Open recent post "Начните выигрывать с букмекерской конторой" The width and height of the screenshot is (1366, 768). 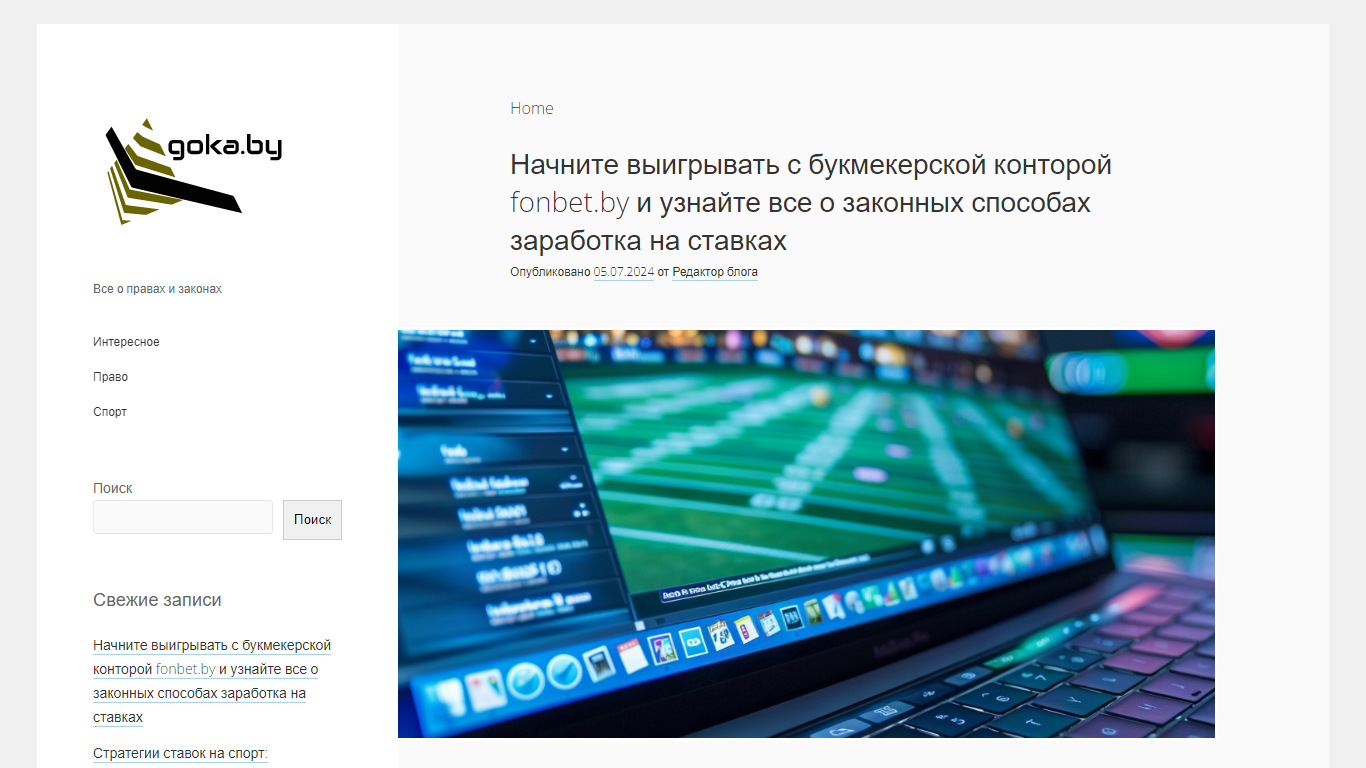(x=212, y=682)
